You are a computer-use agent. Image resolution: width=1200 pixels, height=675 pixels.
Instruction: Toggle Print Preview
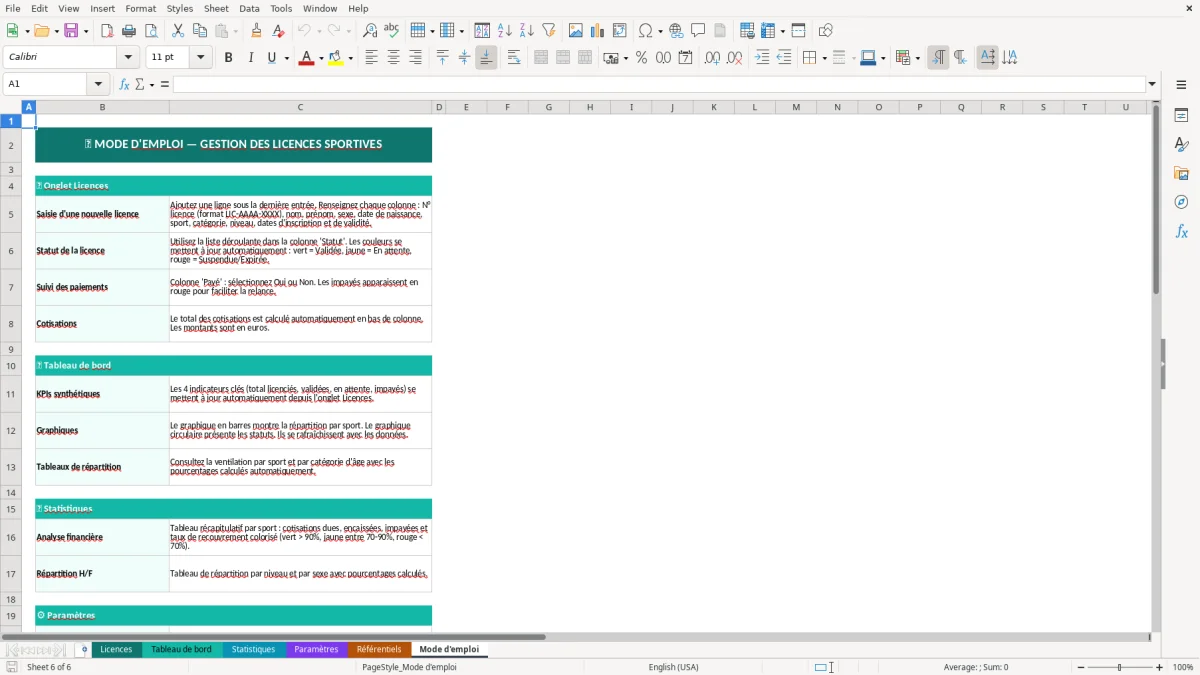pos(151,31)
